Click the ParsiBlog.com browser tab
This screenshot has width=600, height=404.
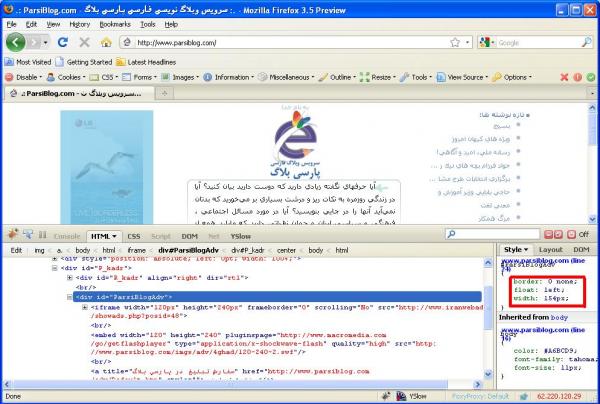(80, 93)
